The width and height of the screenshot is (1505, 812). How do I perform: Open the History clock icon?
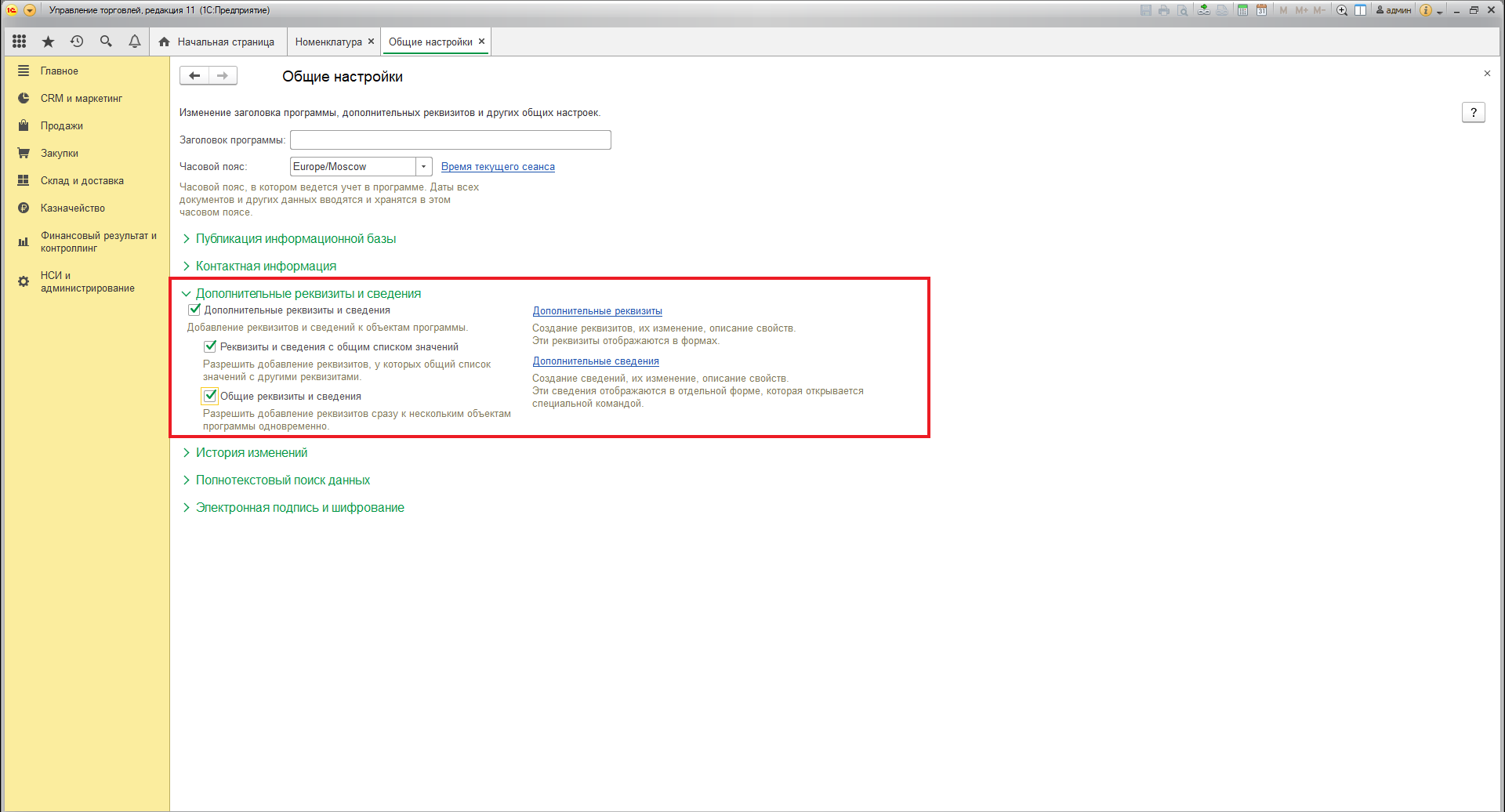(x=77, y=42)
